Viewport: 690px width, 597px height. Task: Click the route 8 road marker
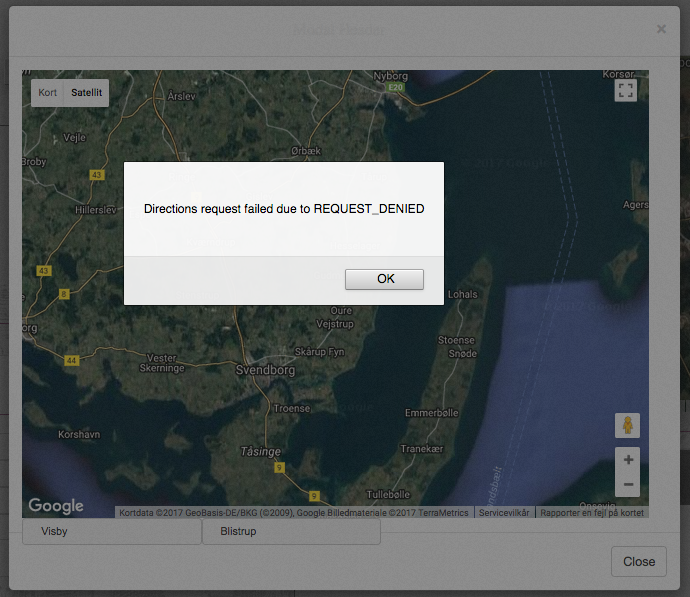coord(64,294)
